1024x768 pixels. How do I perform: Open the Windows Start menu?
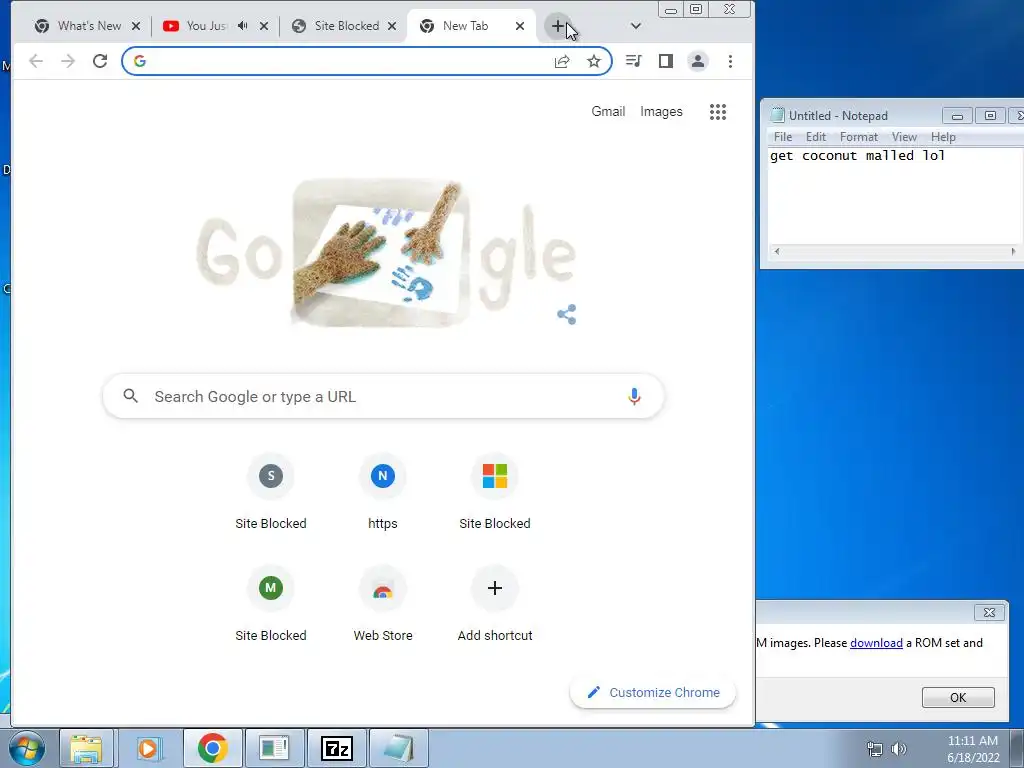[x=27, y=748]
